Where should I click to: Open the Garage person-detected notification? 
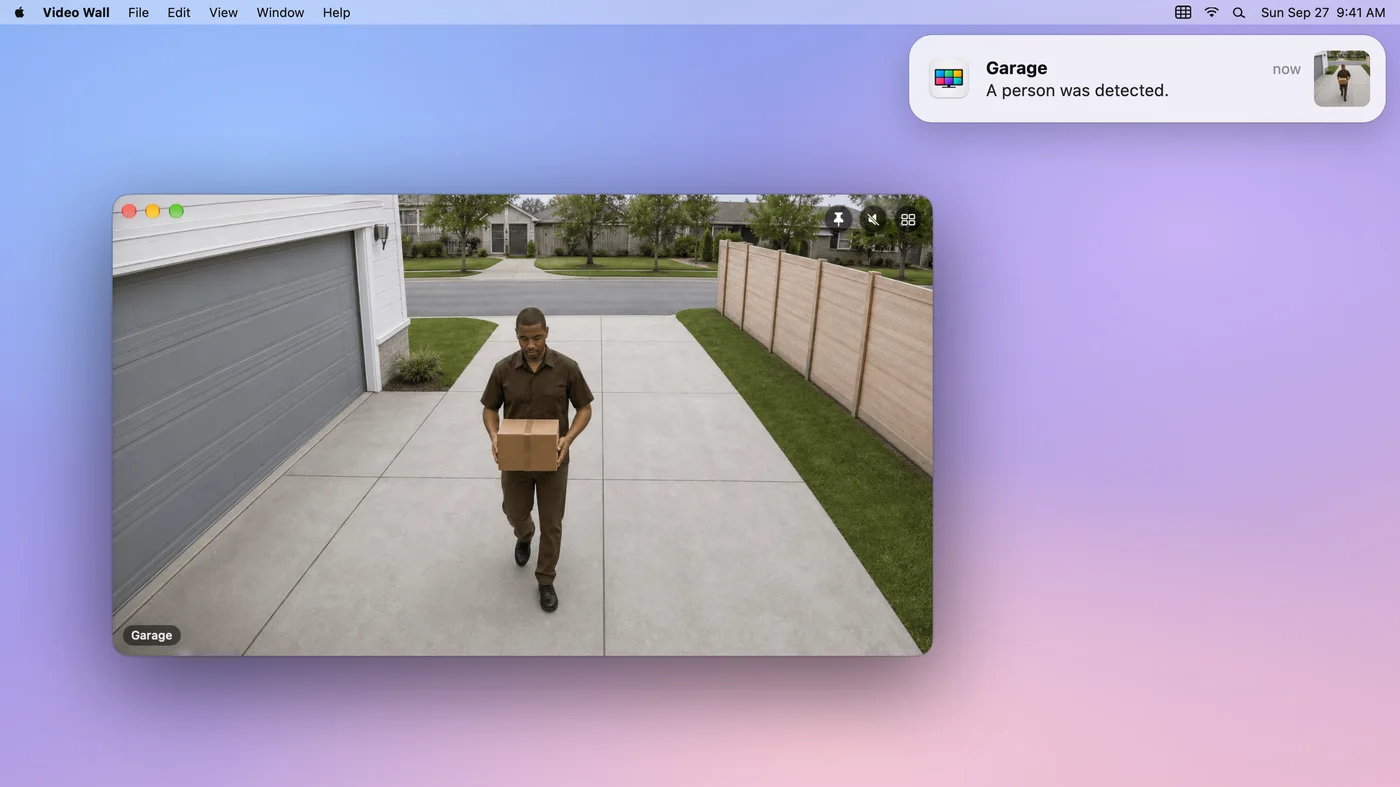point(1147,79)
